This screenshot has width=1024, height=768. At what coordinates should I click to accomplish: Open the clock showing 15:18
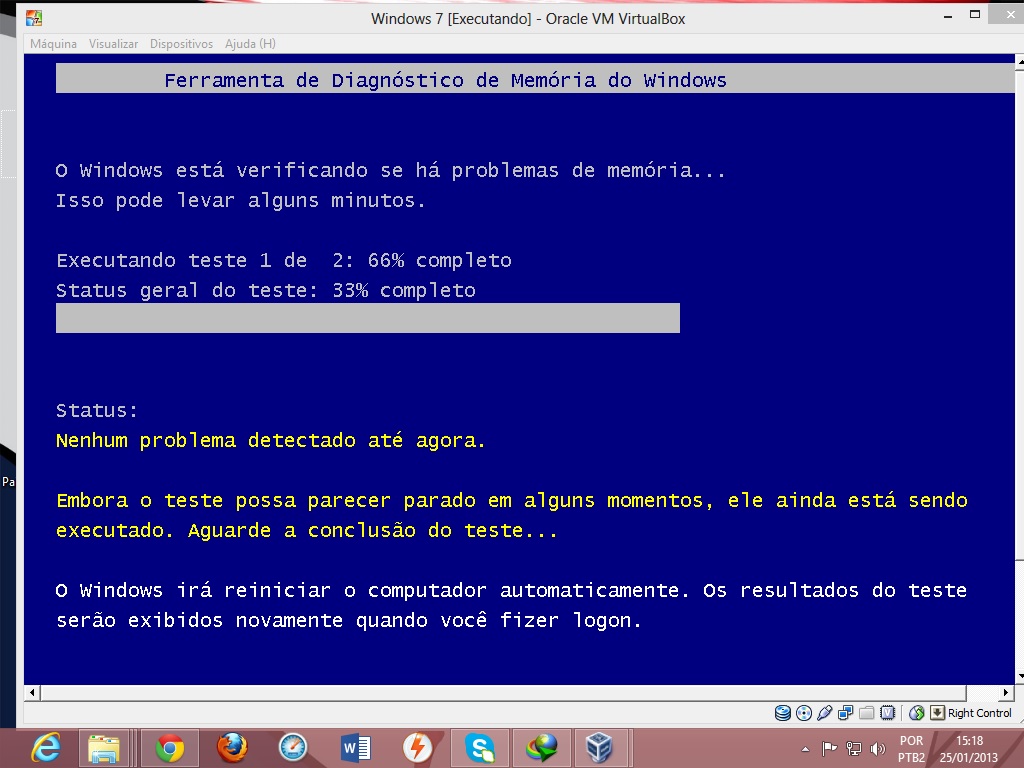click(969, 749)
